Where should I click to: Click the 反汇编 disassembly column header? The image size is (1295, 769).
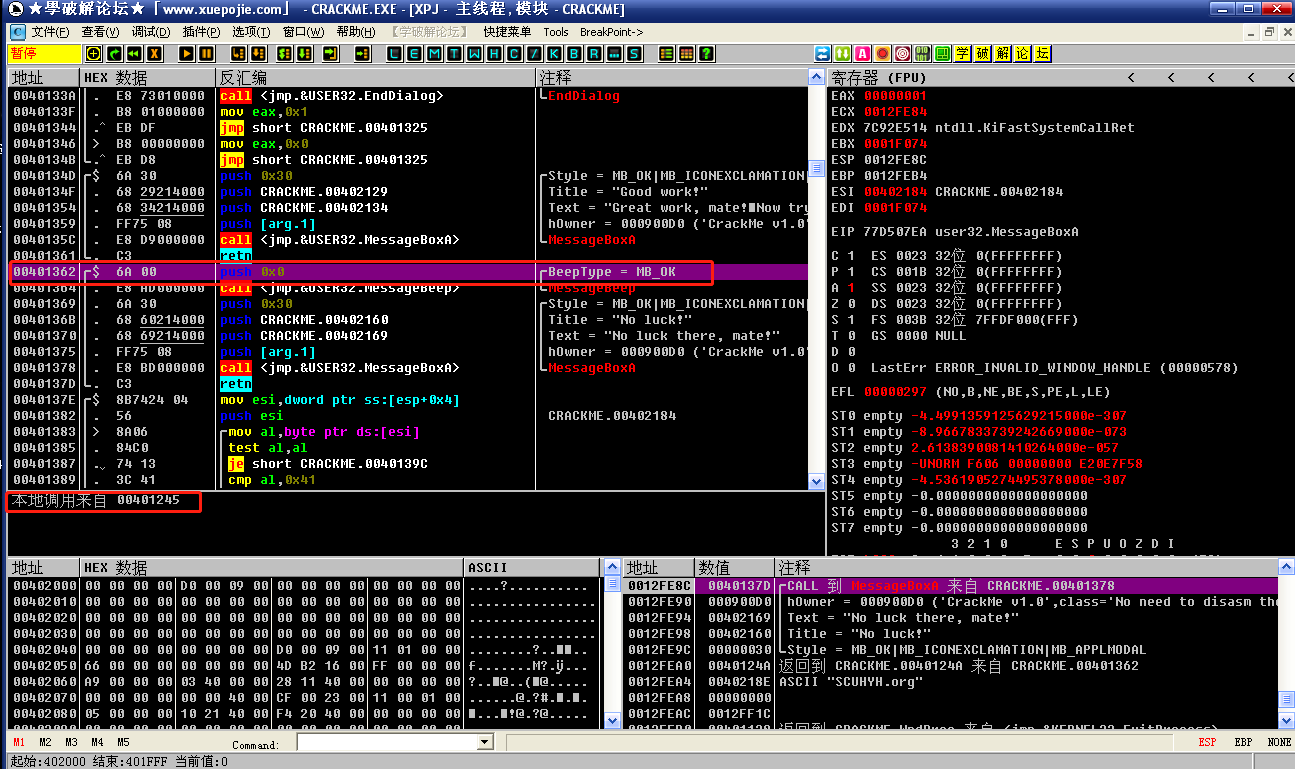(x=244, y=77)
